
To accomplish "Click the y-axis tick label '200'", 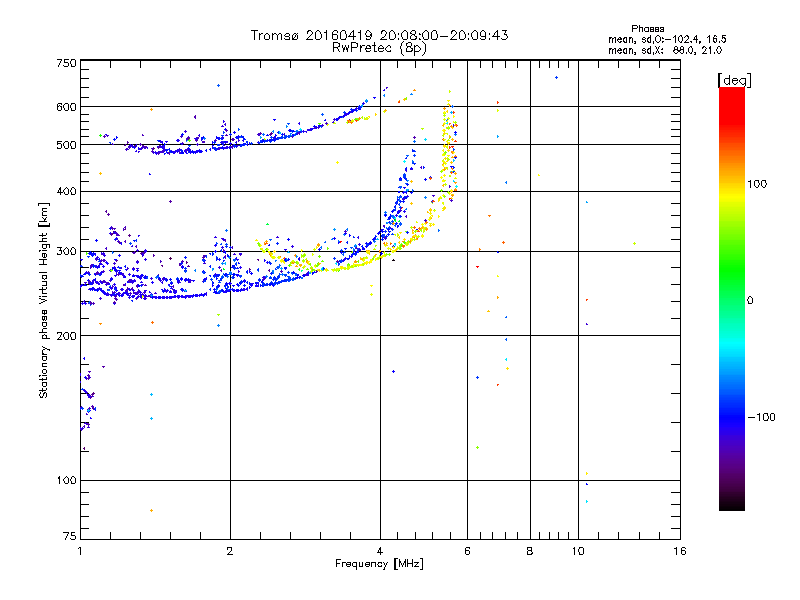I will pos(66,335).
